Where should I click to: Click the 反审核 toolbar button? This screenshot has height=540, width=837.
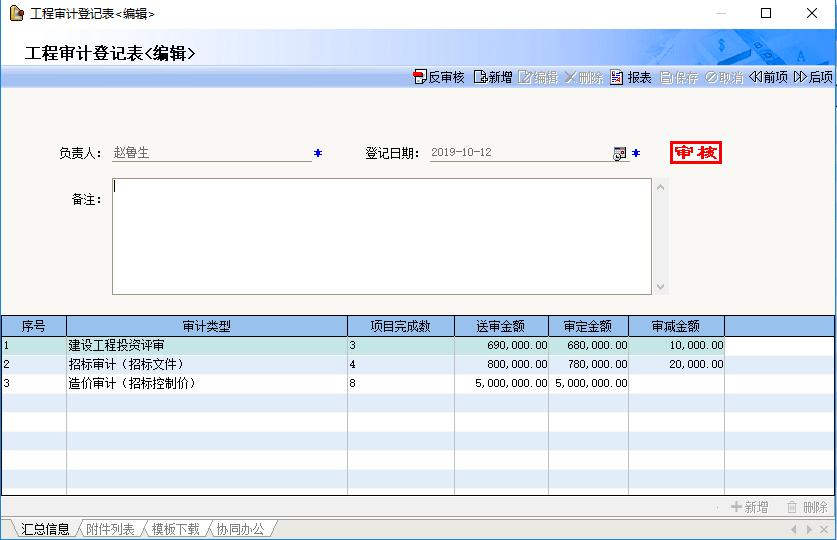pos(439,77)
